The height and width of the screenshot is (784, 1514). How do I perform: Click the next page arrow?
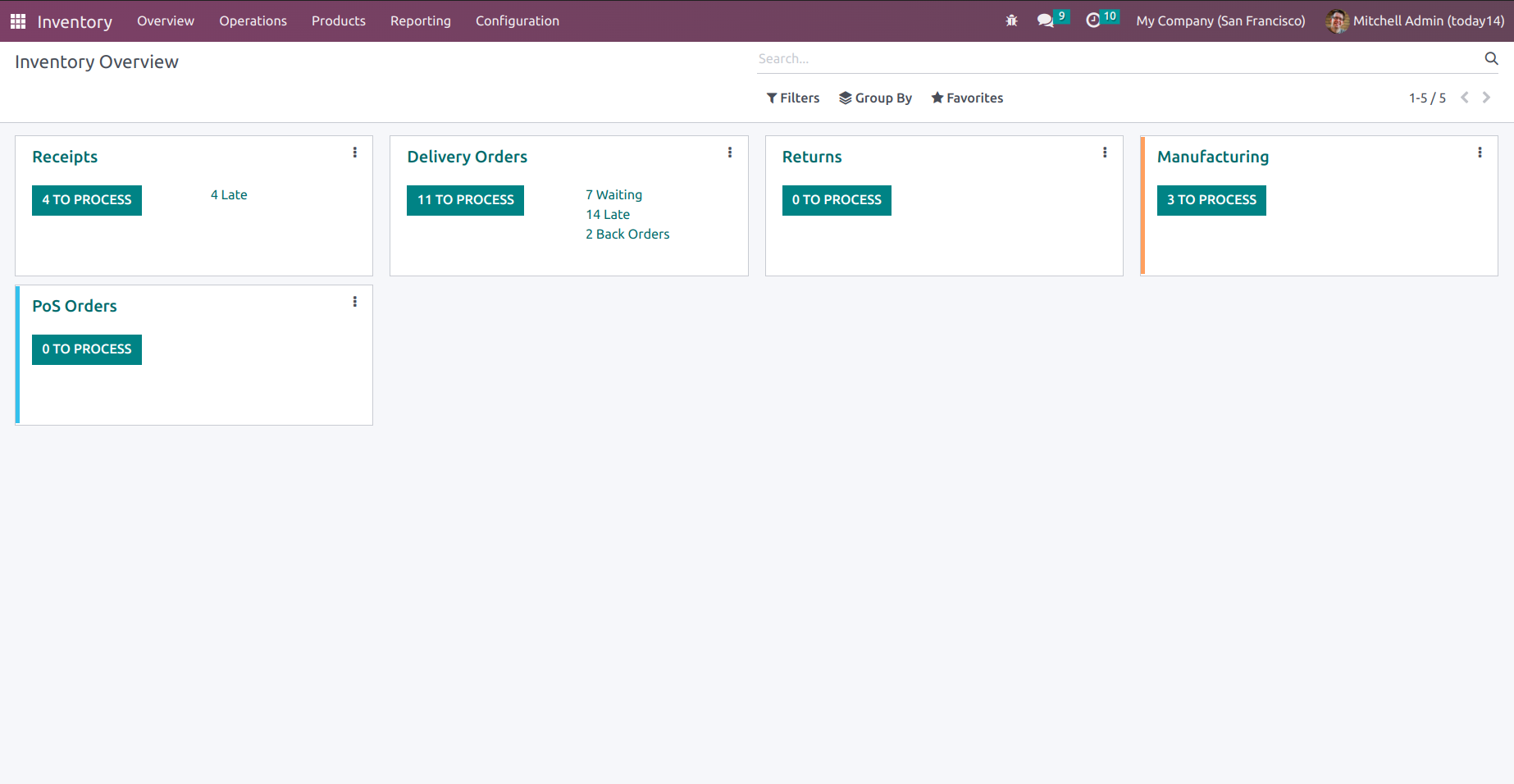(x=1486, y=98)
